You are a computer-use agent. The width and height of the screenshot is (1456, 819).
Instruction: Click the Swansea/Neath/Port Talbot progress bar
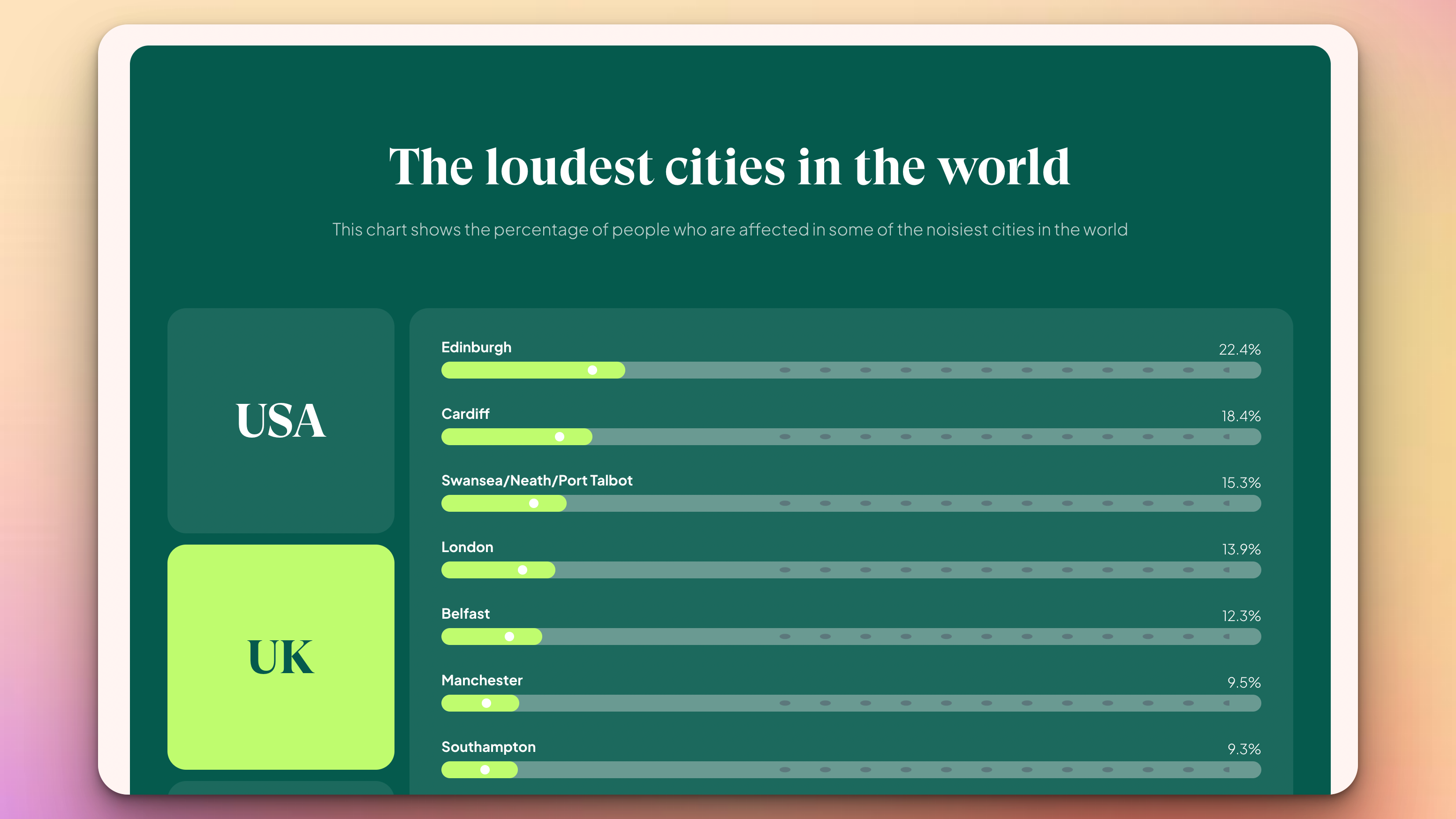850,504
